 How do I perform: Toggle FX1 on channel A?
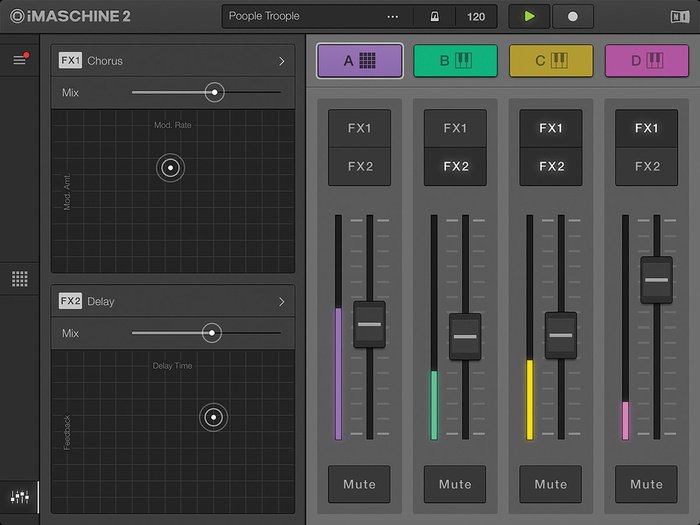coord(359,128)
